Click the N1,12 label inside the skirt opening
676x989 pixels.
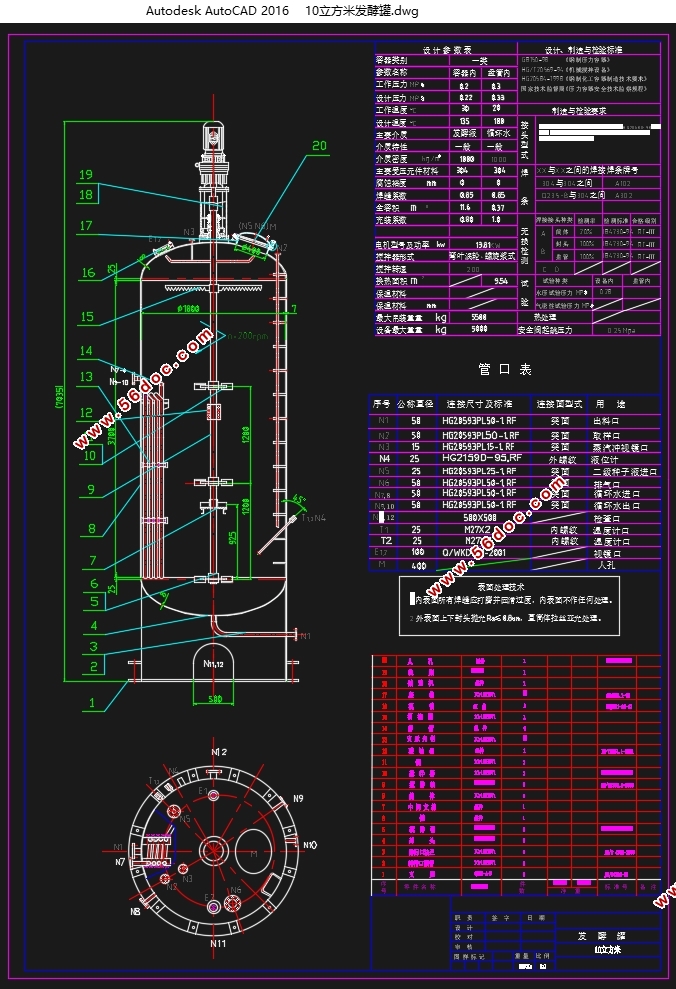213,664
